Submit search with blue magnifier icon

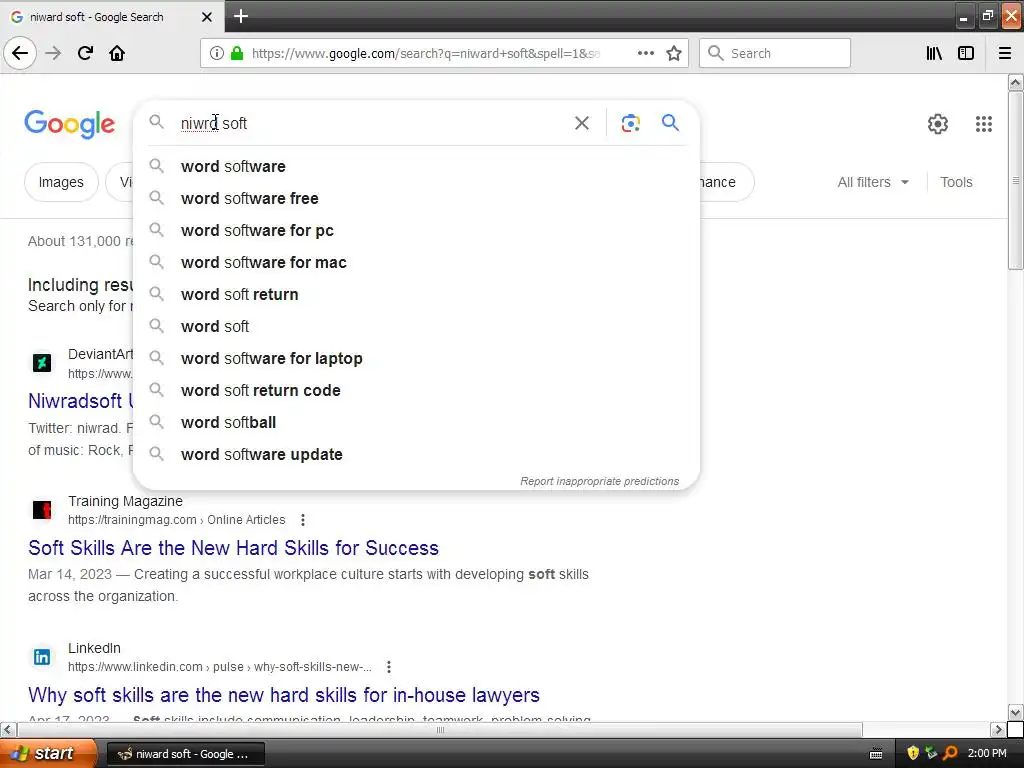pyautogui.click(x=670, y=123)
